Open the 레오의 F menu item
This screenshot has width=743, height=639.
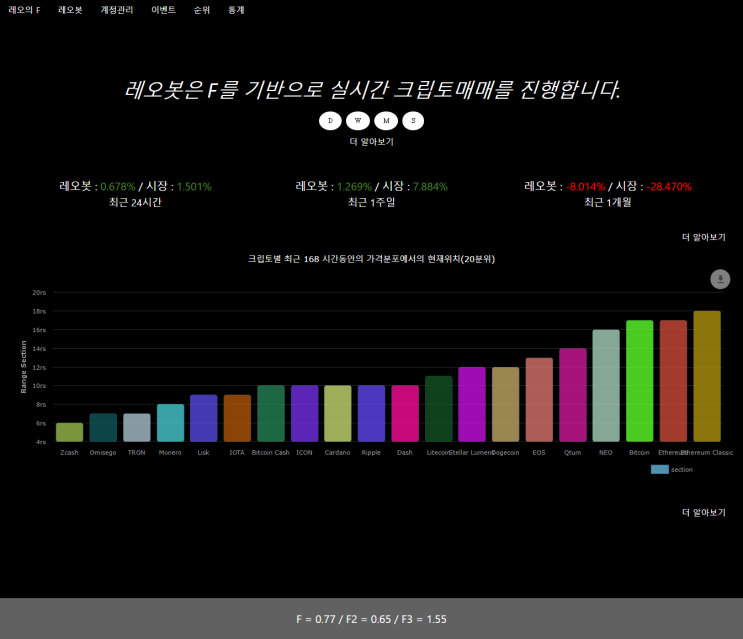24,10
